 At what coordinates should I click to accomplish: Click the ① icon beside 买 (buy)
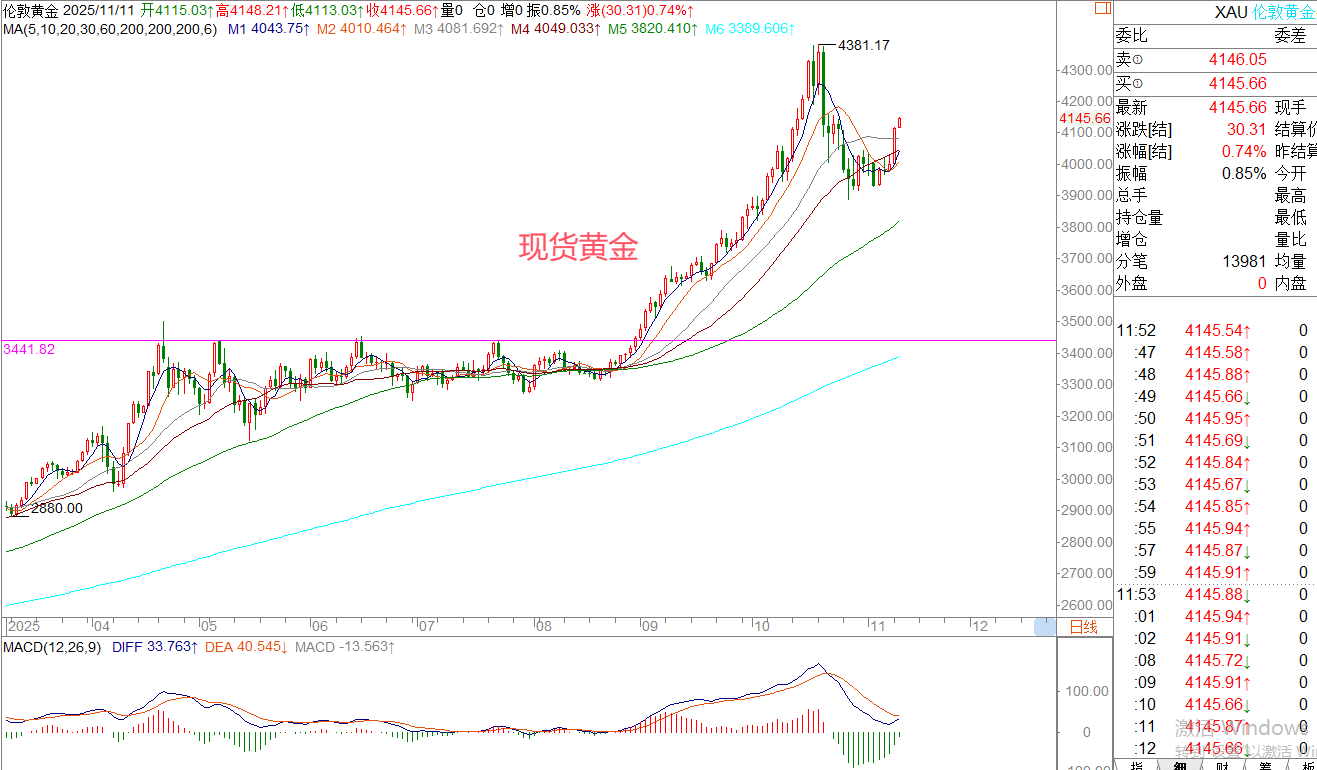1137,84
